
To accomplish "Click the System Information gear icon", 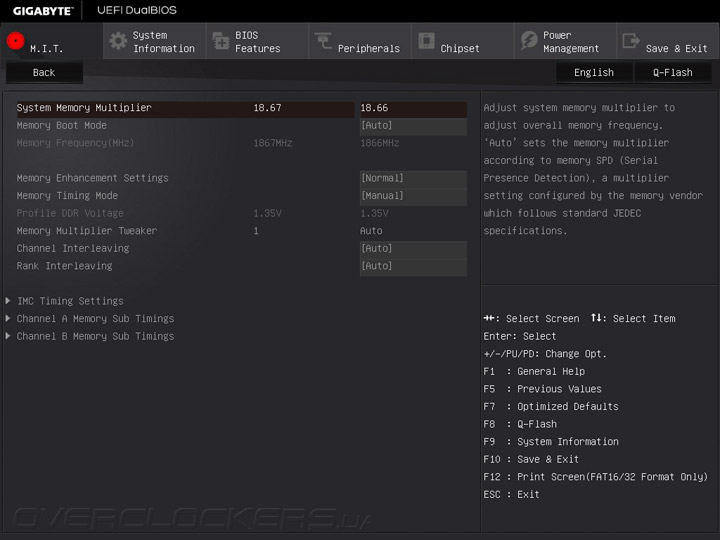I will tap(118, 41).
